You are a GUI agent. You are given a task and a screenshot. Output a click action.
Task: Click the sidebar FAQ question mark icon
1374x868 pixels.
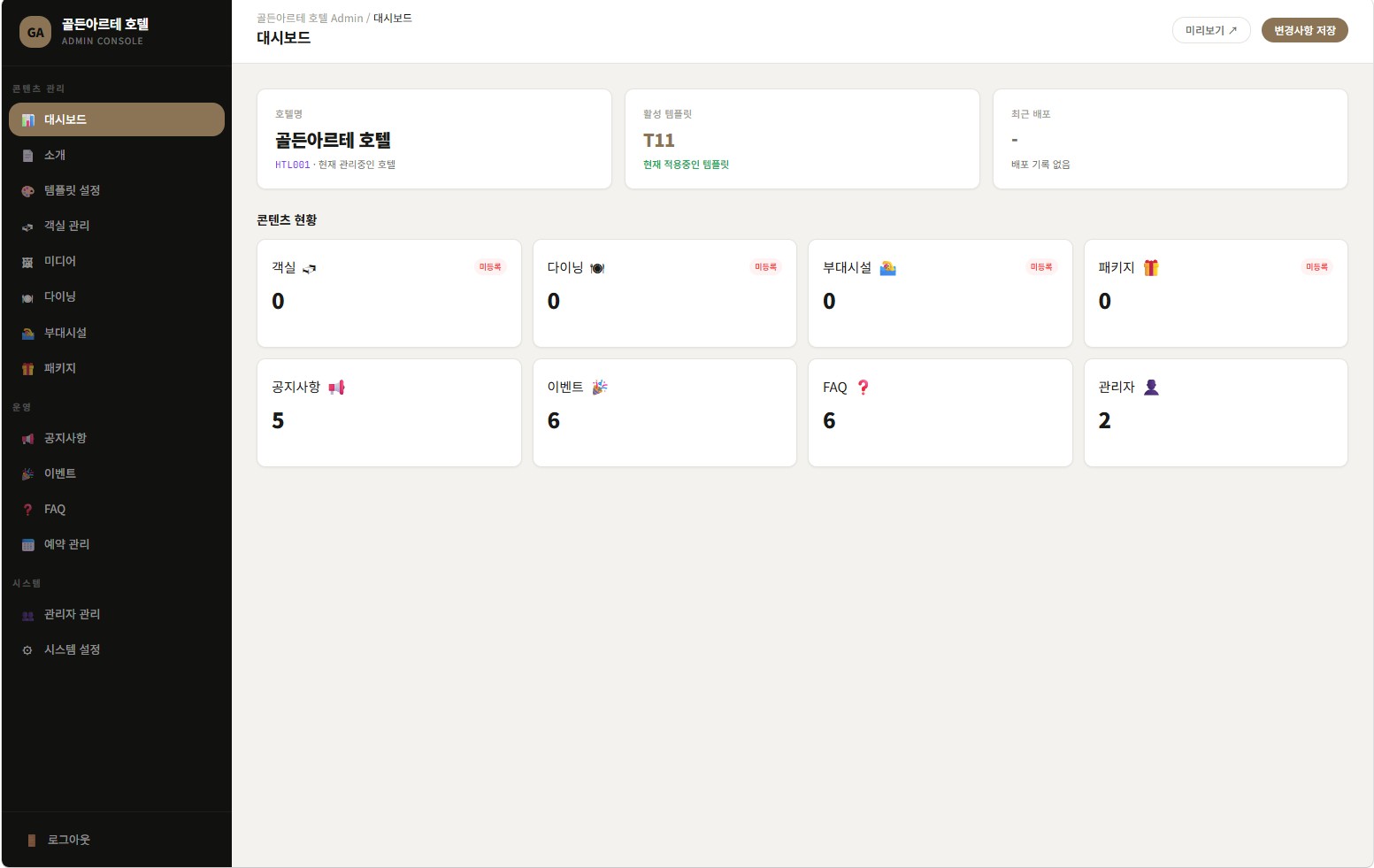(x=27, y=510)
